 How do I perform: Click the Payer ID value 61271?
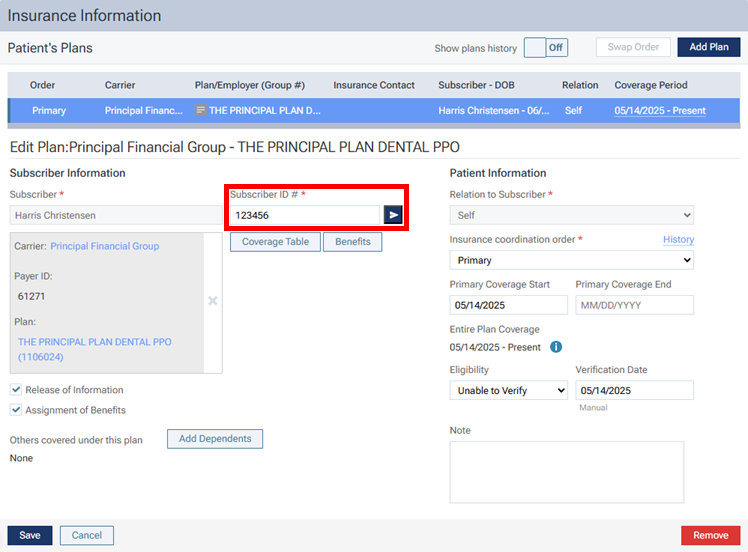31,296
